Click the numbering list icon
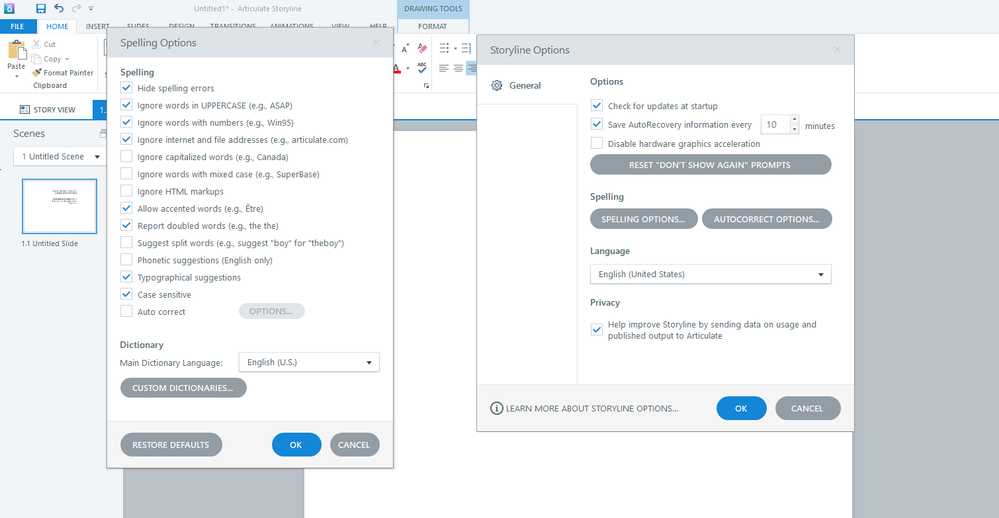 pos(466,48)
